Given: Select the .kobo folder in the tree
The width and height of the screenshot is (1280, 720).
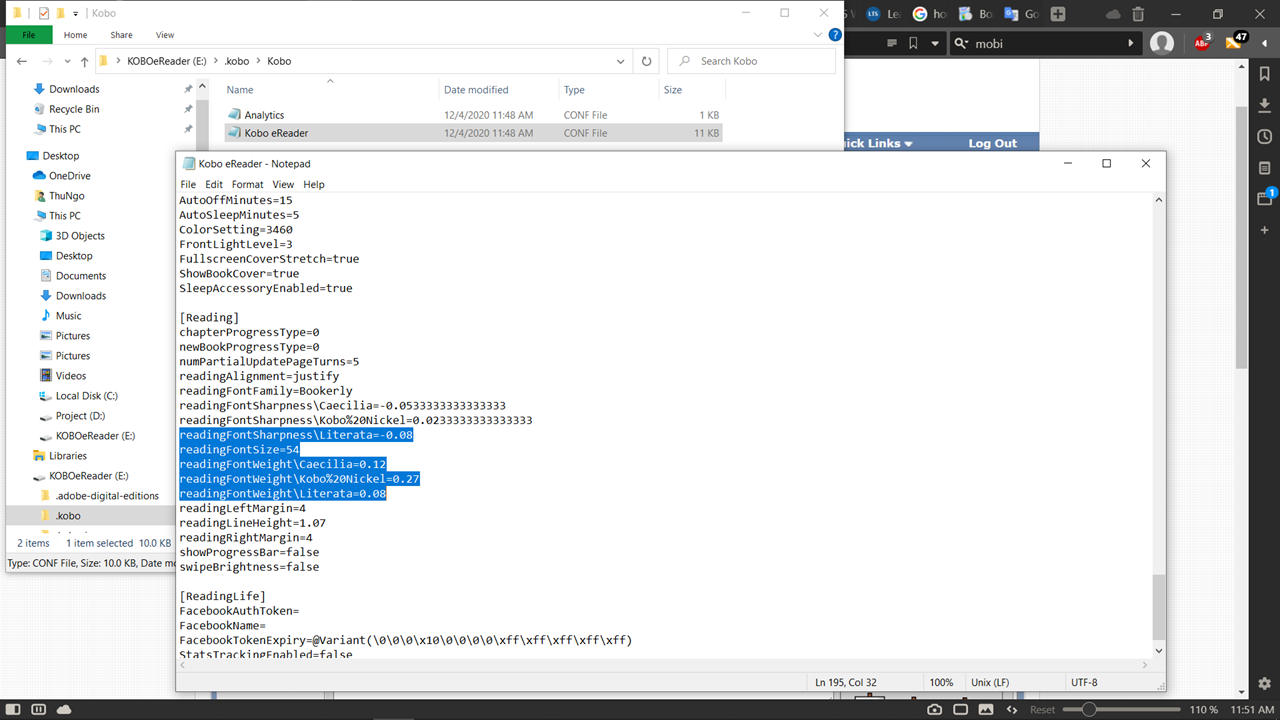Looking at the screenshot, I should [x=68, y=516].
